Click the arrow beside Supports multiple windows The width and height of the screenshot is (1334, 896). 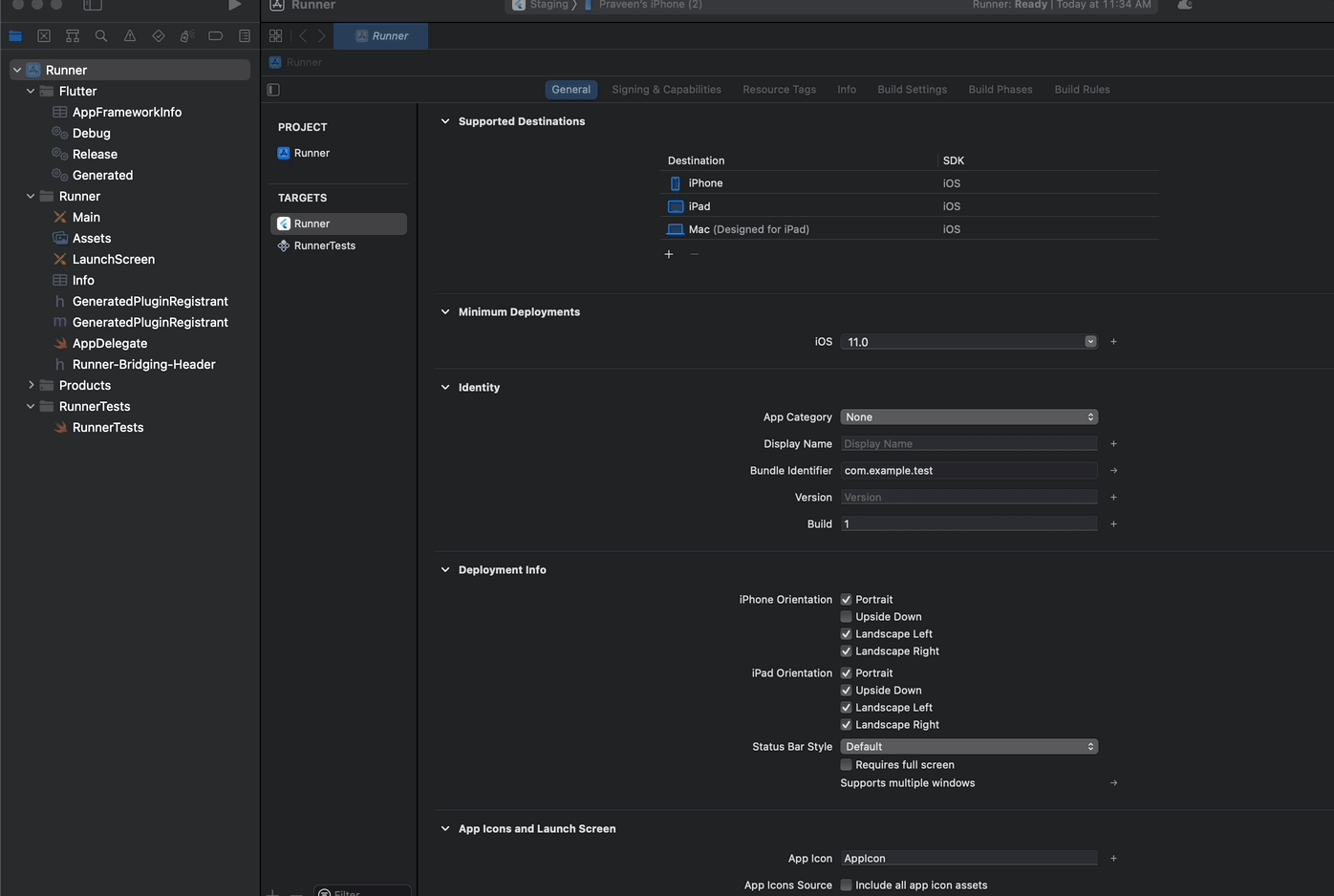[x=1113, y=783]
